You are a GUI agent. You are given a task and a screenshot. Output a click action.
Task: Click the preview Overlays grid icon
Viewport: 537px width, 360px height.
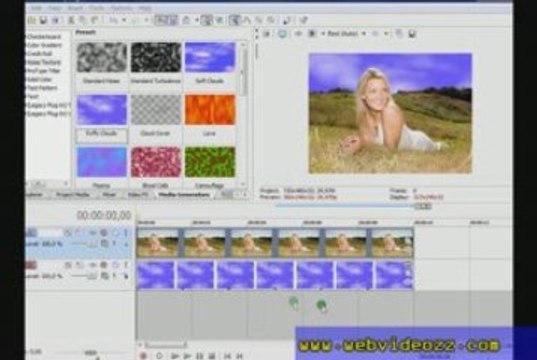coord(376,34)
